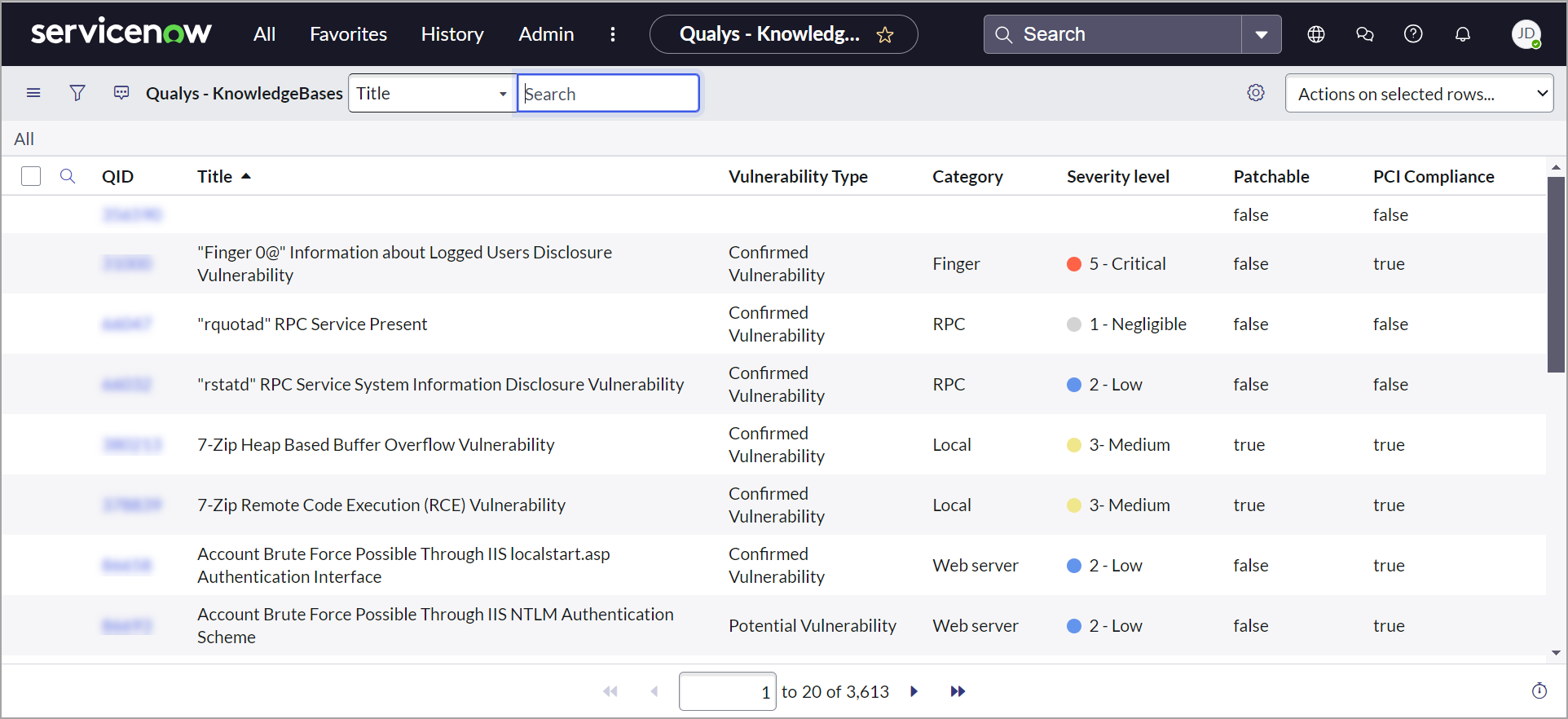Jump to the last page double arrow
This screenshot has width=1568, height=719.
pos(958,691)
